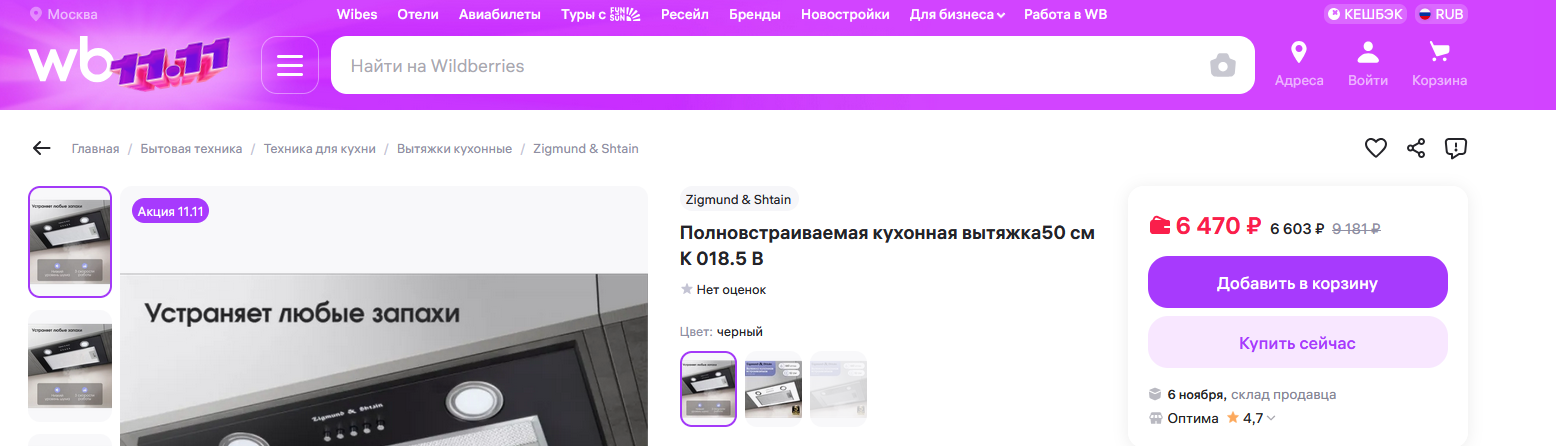Screen dimensions: 1556x446
Task: Click the share icon
Action: tap(1416, 148)
